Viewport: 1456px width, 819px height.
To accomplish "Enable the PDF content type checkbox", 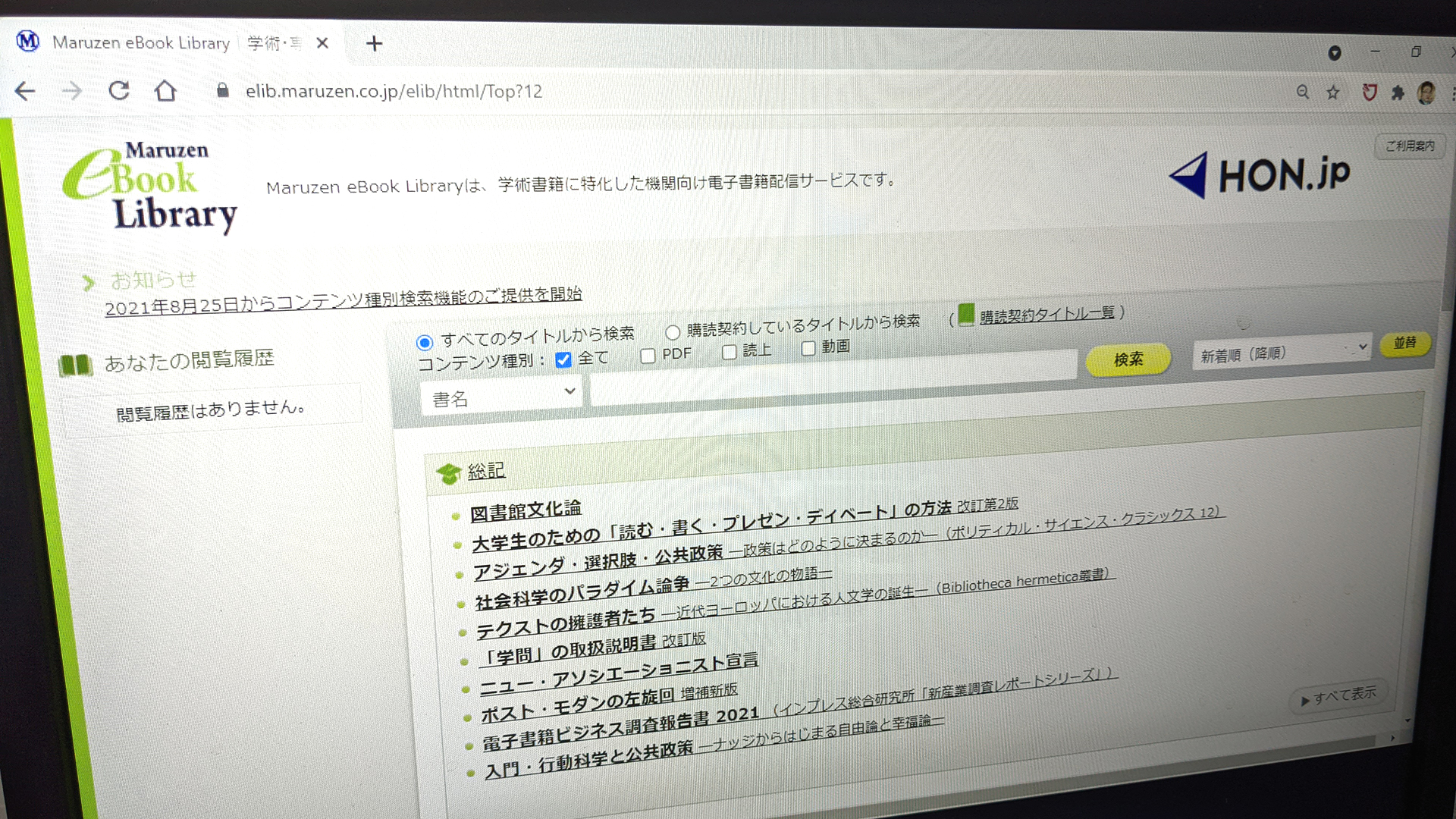I will [648, 356].
